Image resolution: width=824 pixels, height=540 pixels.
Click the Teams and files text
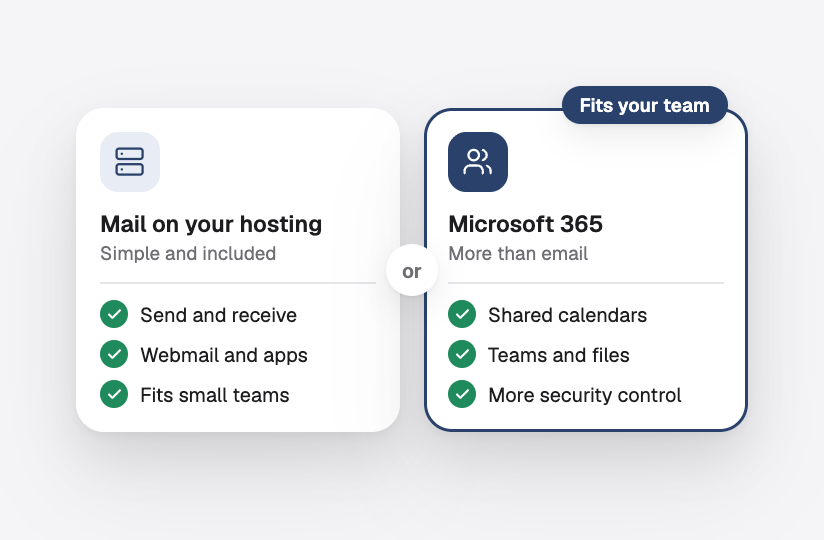pos(559,355)
